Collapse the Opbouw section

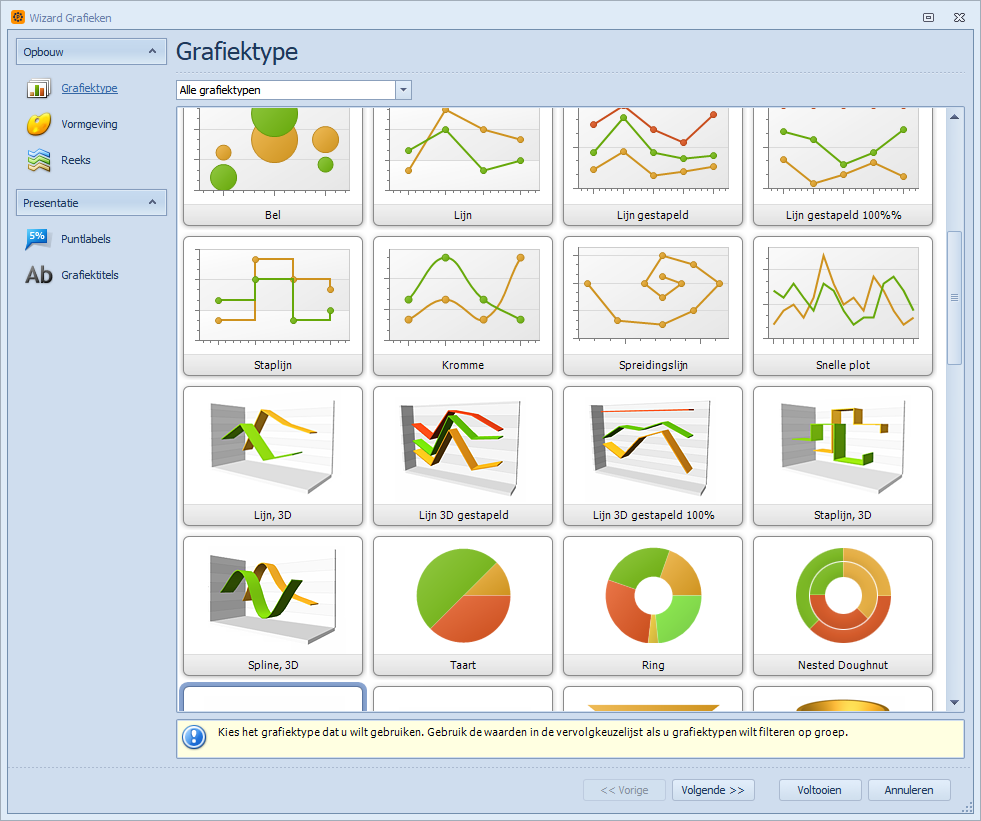[x=152, y=51]
